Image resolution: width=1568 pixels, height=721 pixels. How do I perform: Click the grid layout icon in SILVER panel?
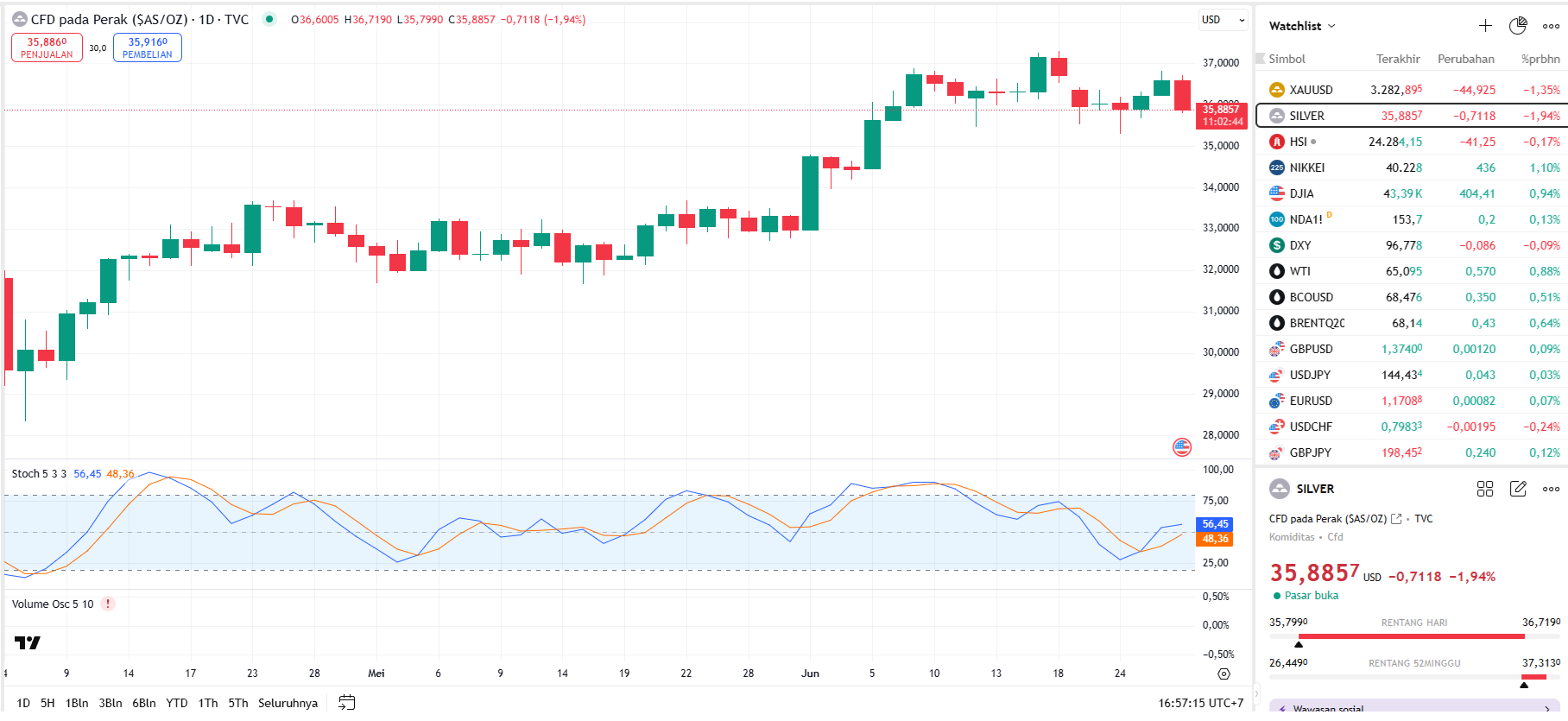1485,489
